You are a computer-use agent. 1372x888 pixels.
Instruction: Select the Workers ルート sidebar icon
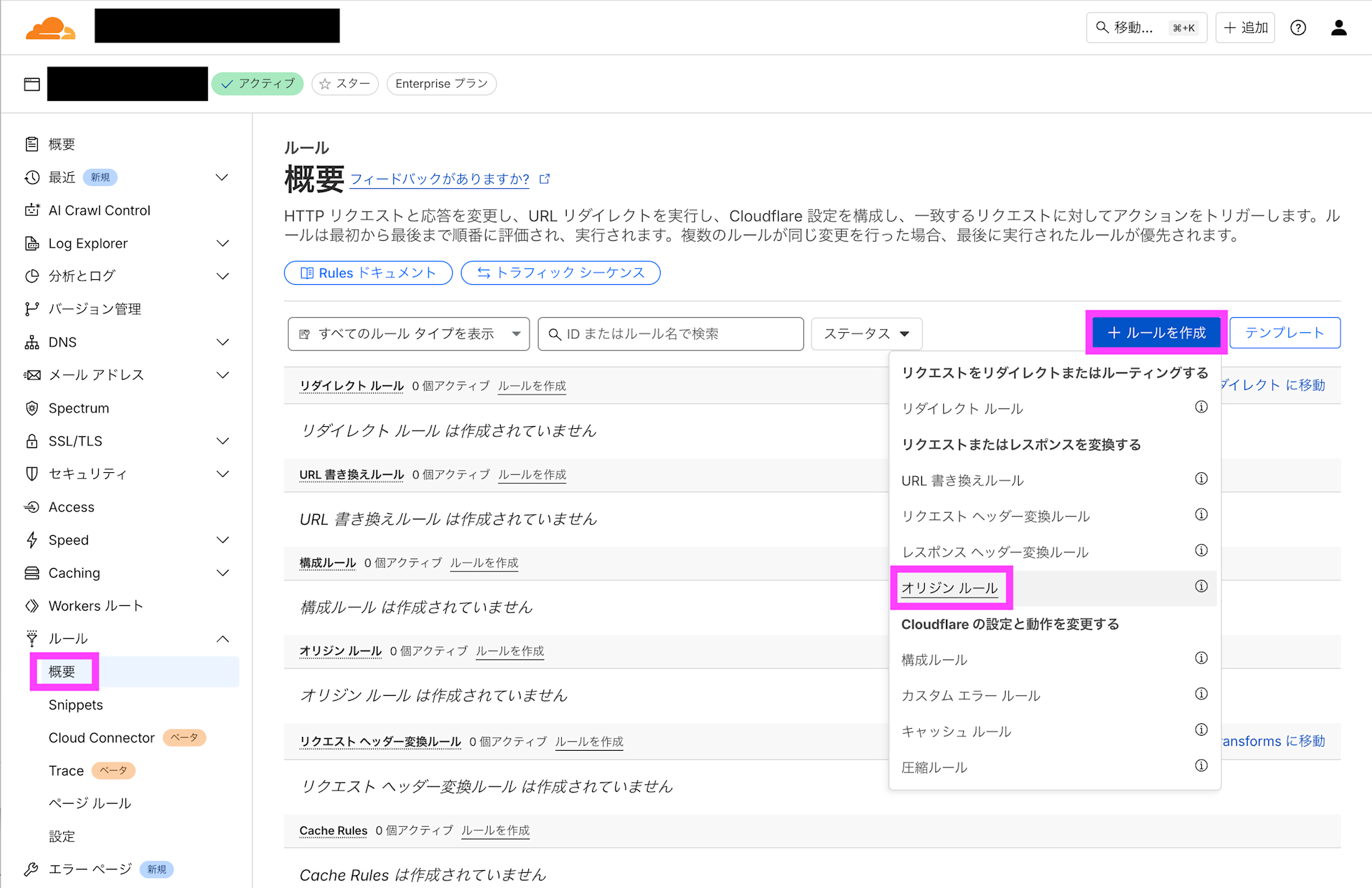[x=32, y=605]
